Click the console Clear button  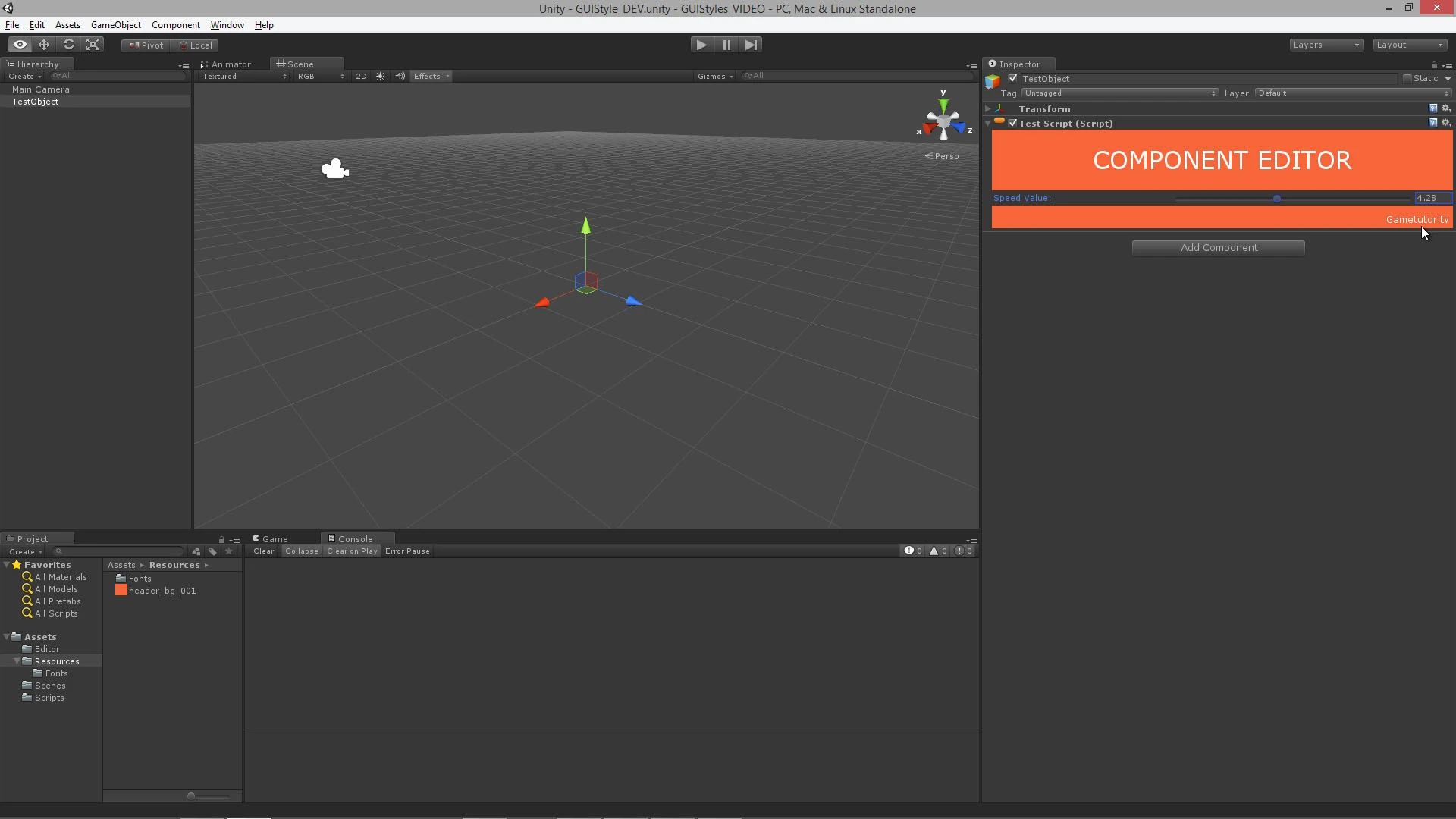point(263,551)
